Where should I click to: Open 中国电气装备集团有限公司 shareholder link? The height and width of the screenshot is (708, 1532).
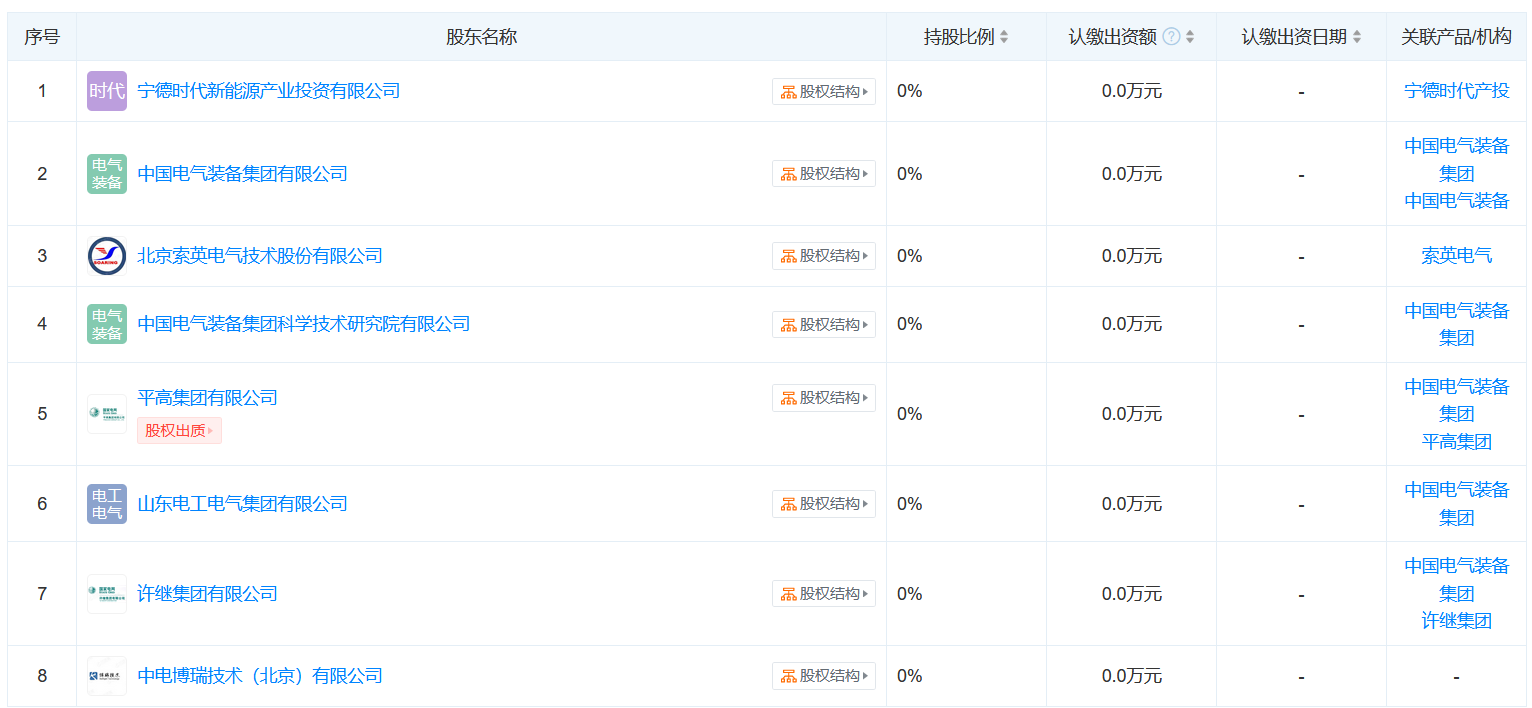[242, 174]
